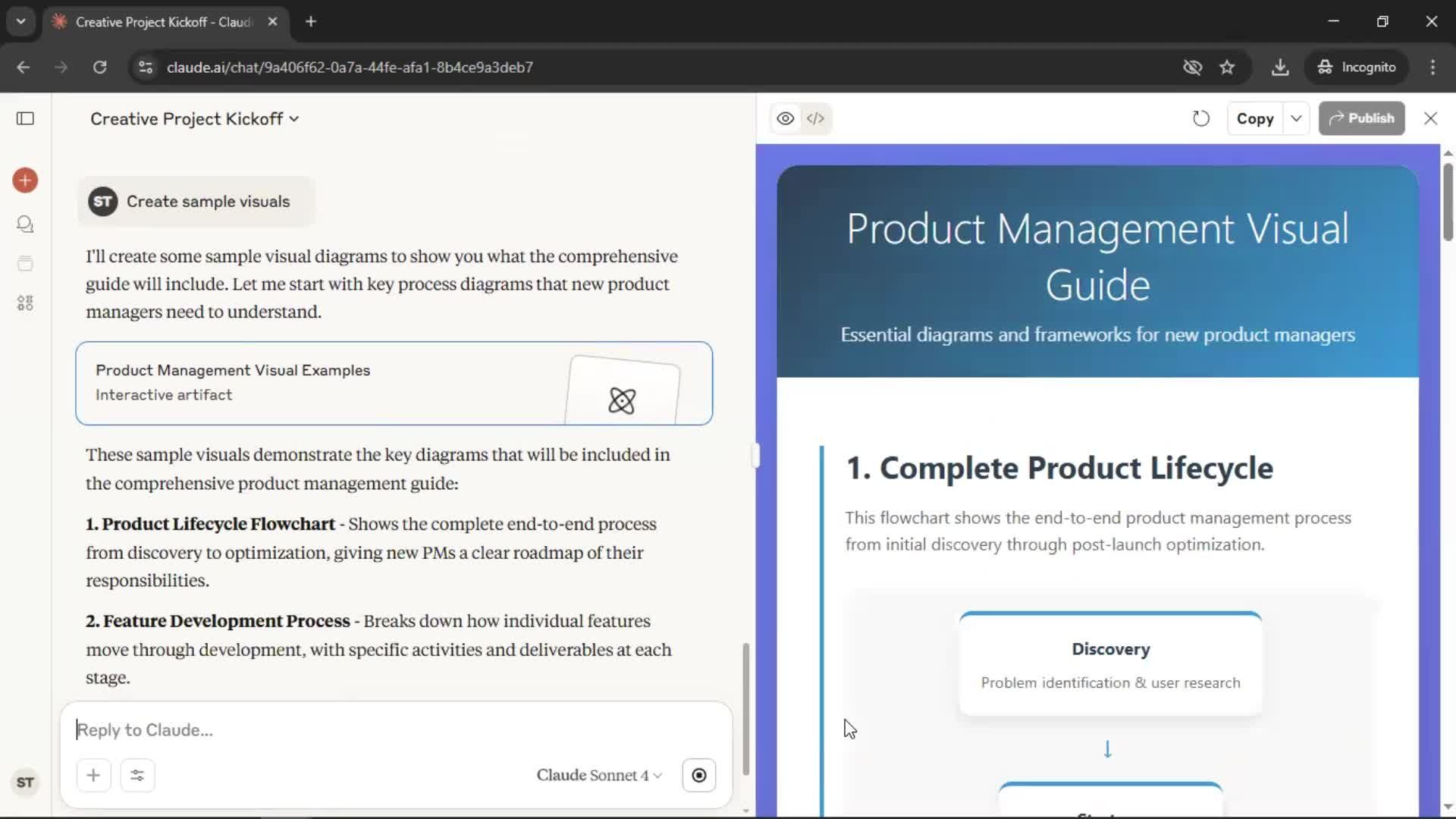Open ST user profile at sidebar bottom
This screenshot has height=819, width=1456.
(25, 783)
